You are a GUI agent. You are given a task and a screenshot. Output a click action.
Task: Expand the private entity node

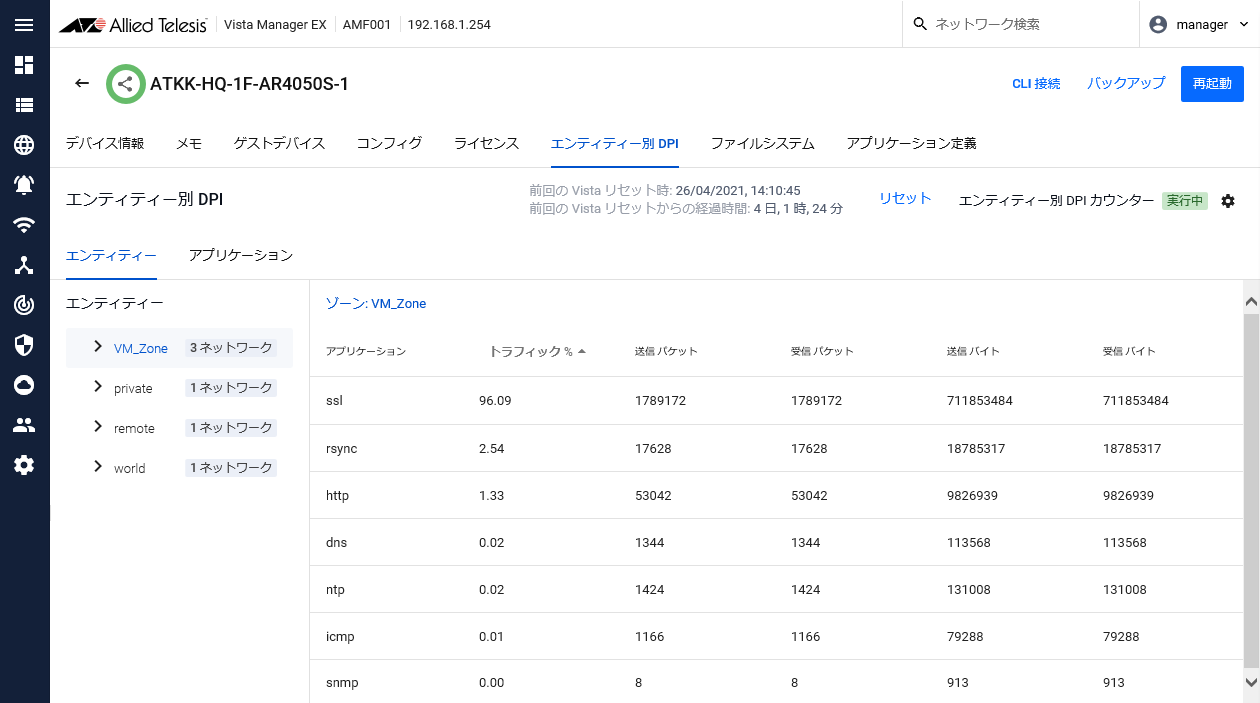pos(97,387)
